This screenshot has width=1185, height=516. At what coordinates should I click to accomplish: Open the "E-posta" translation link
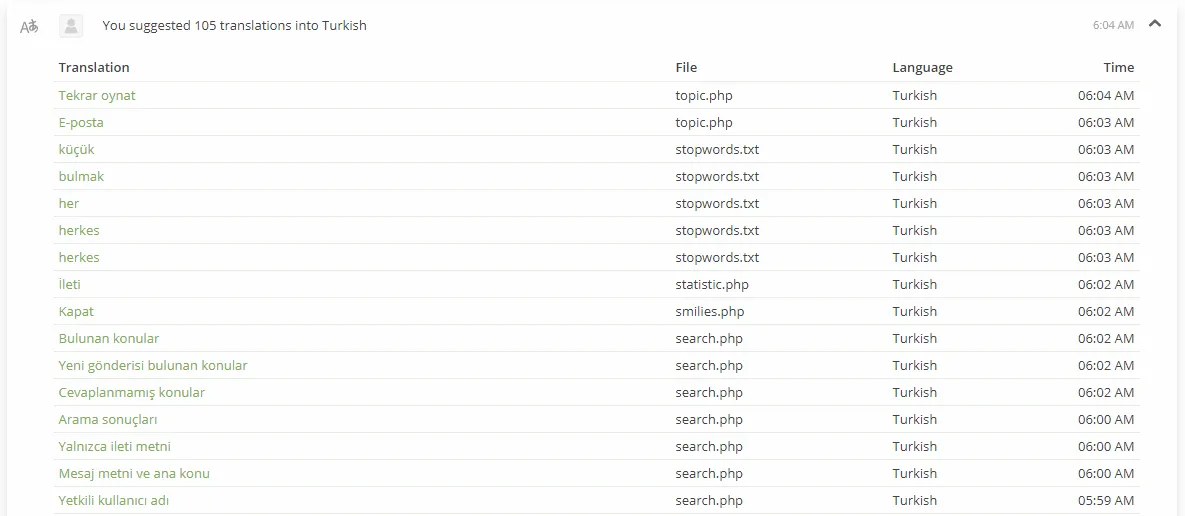click(81, 122)
